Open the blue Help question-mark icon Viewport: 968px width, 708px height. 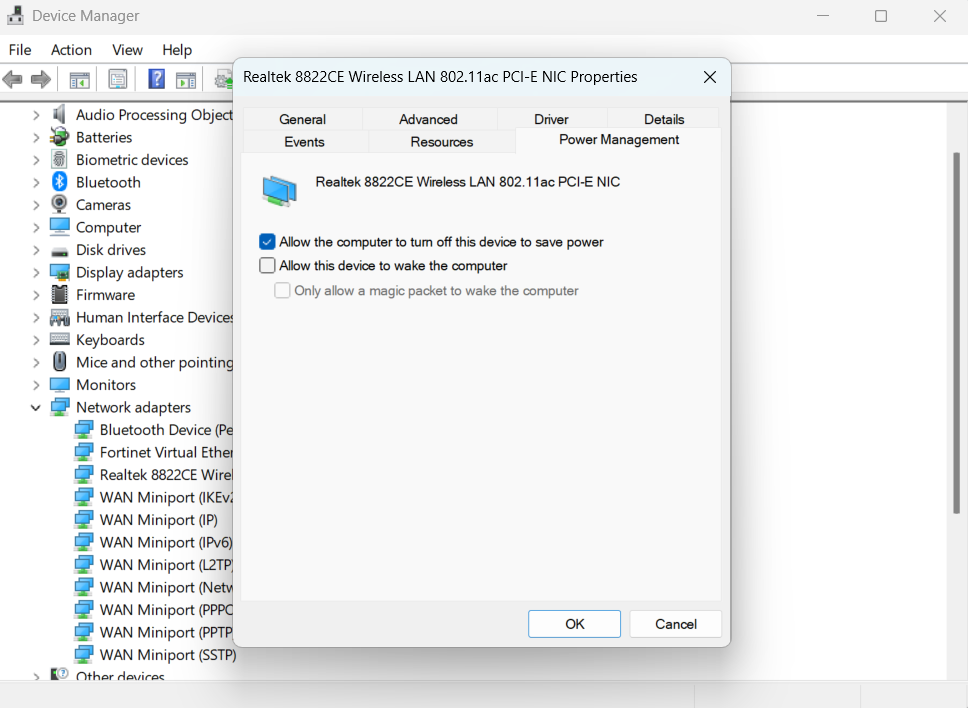pos(157,79)
